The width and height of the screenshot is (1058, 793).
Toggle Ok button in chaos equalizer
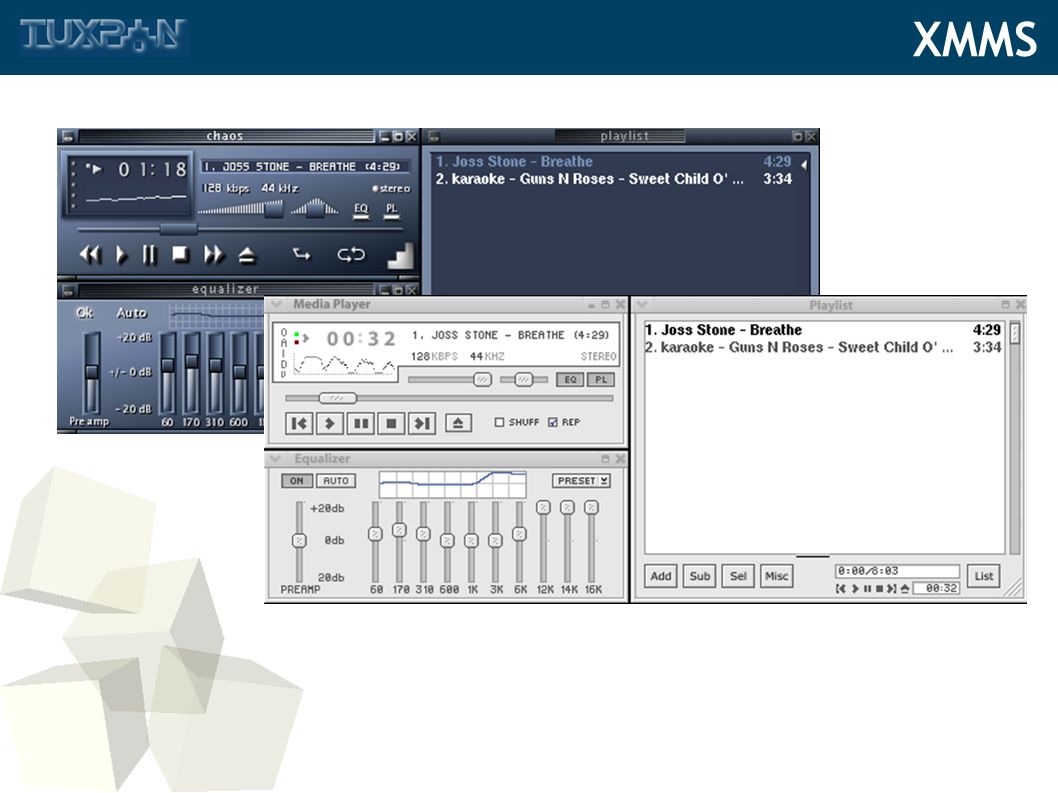pos(84,312)
